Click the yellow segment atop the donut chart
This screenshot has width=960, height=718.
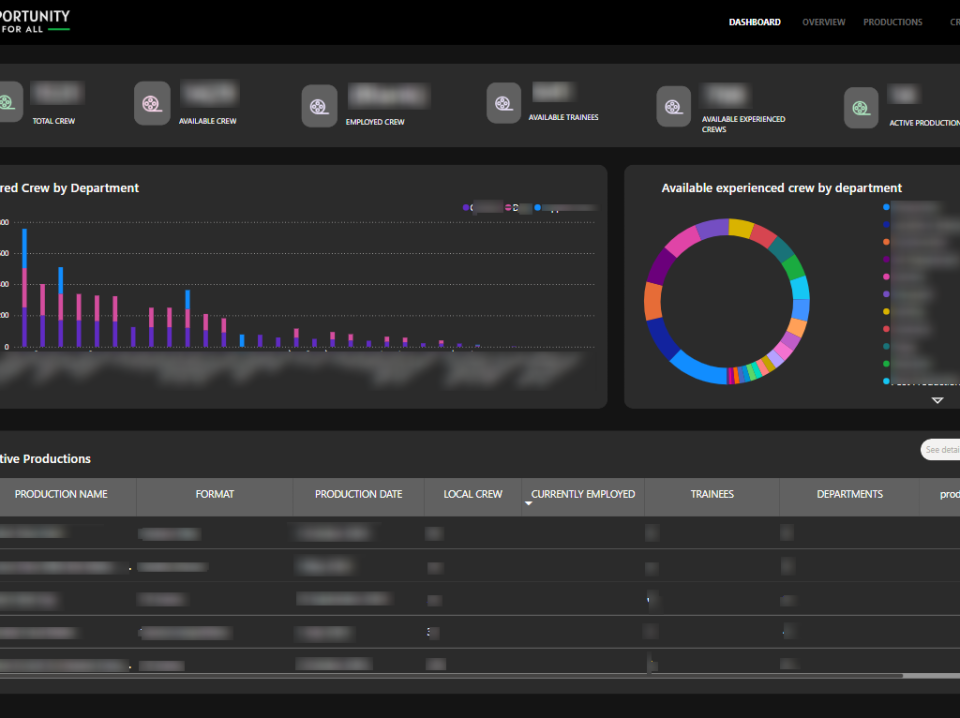point(740,228)
